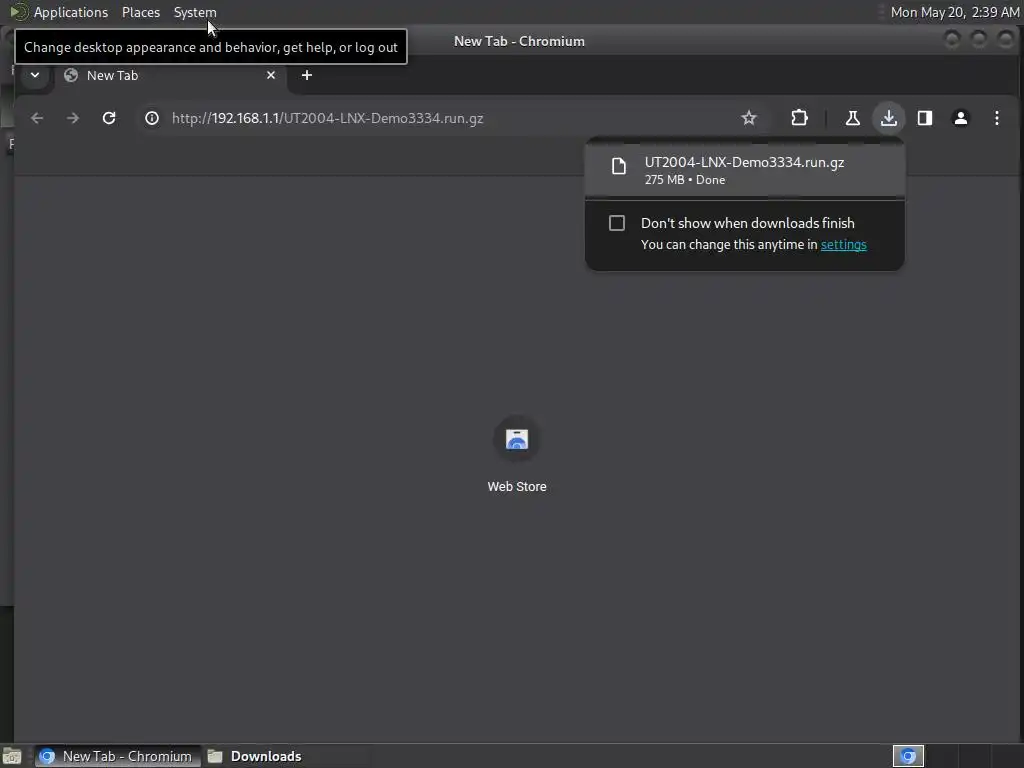
Task: Toggle the Downloads toolbar button
Action: pyautogui.click(x=889, y=118)
